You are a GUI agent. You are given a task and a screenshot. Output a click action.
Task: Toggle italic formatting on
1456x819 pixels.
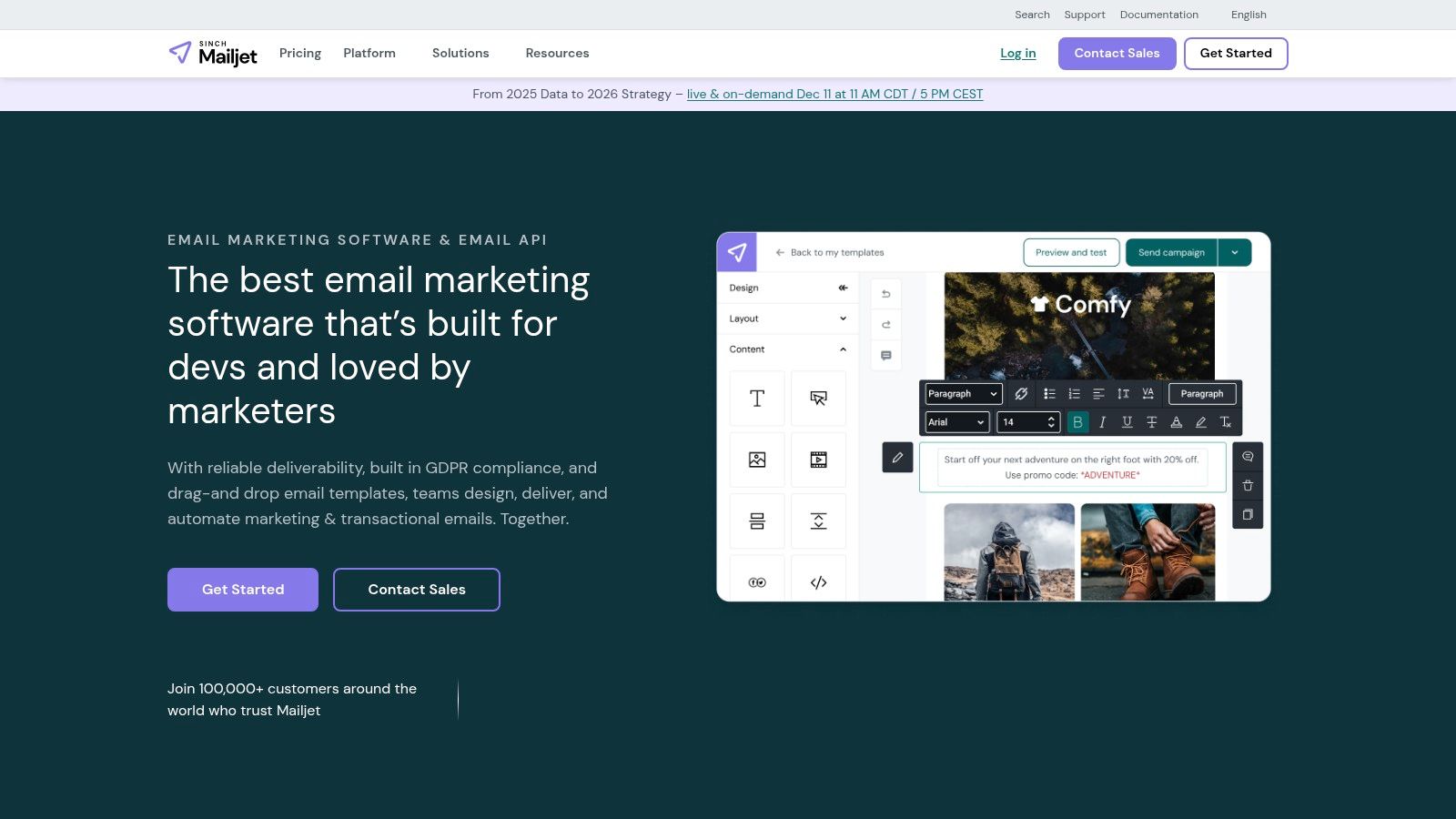click(1101, 421)
